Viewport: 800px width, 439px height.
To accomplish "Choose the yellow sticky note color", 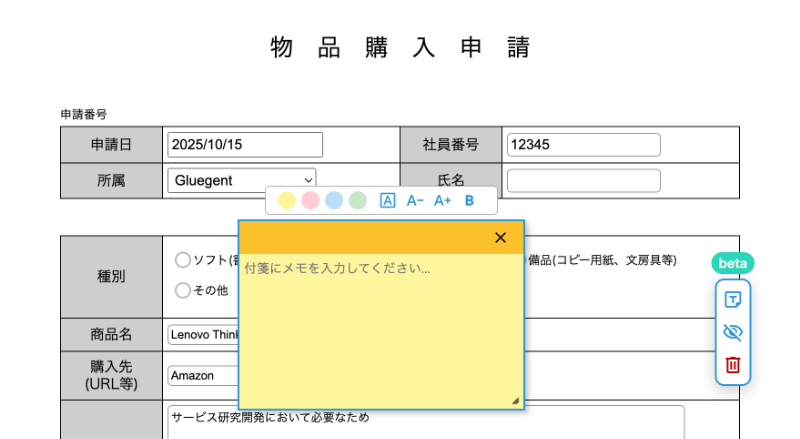I will coord(286,201).
